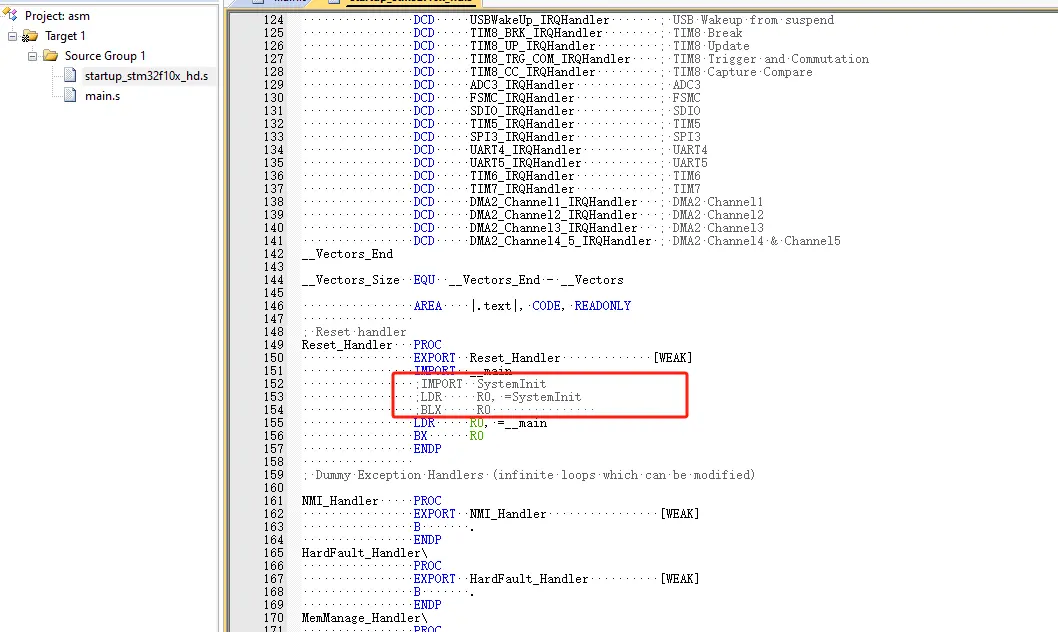Image resolution: width=1058 pixels, height=632 pixels.
Task: Click the 'B .' instruction on line 163
Action: [x=443, y=527]
